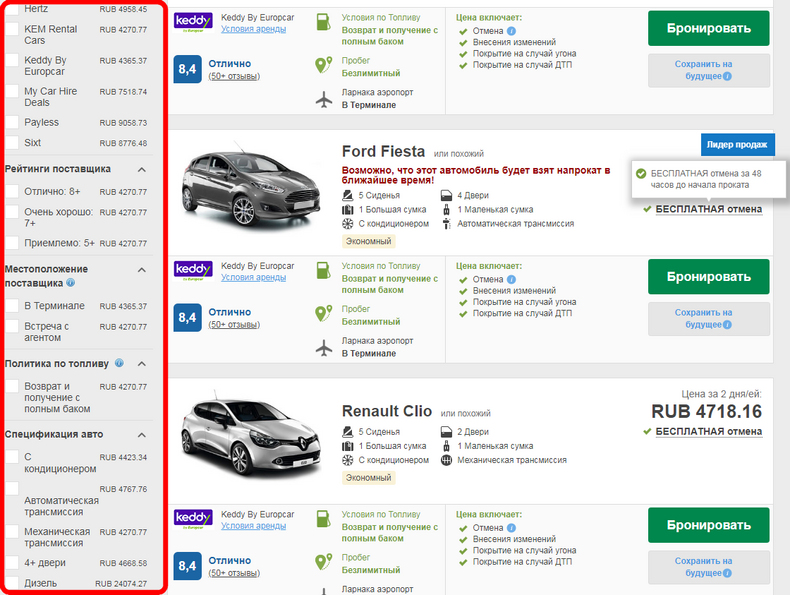Click mileage pin icon in Renault Clio offer

[x=323, y=561]
